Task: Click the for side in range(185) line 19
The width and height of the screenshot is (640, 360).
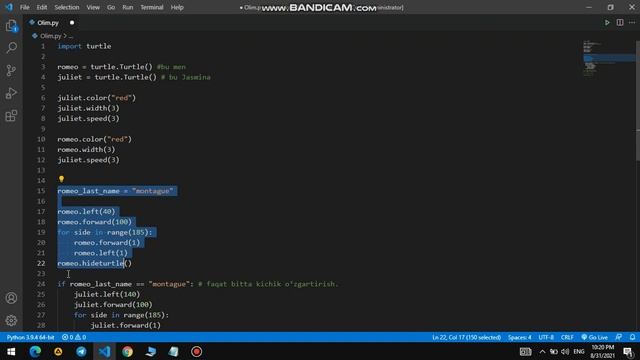Action: pyautogui.click(x=104, y=232)
